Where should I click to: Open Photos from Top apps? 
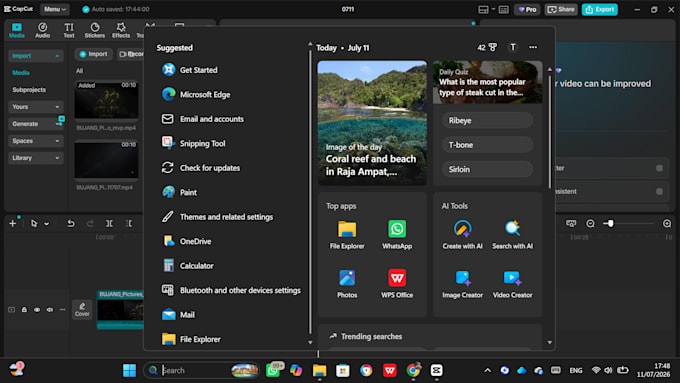point(347,284)
